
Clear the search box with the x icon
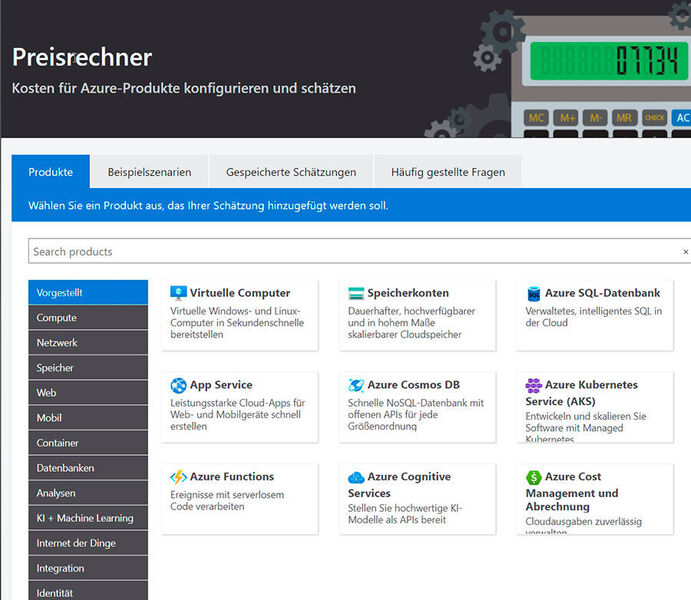click(x=685, y=252)
